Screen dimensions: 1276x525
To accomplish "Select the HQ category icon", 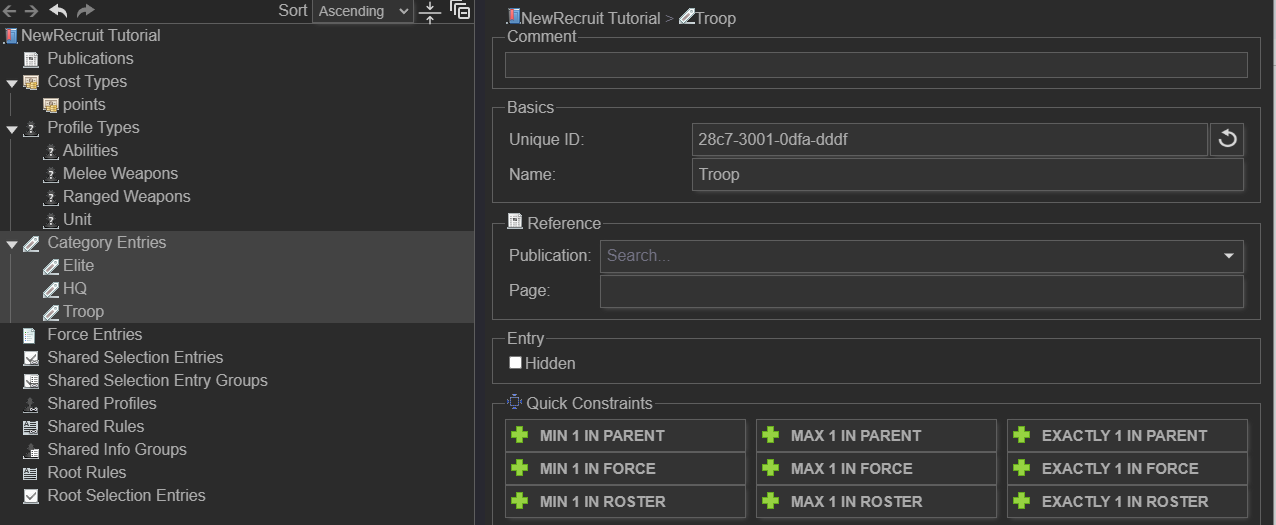I will click(x=51, y=289).
